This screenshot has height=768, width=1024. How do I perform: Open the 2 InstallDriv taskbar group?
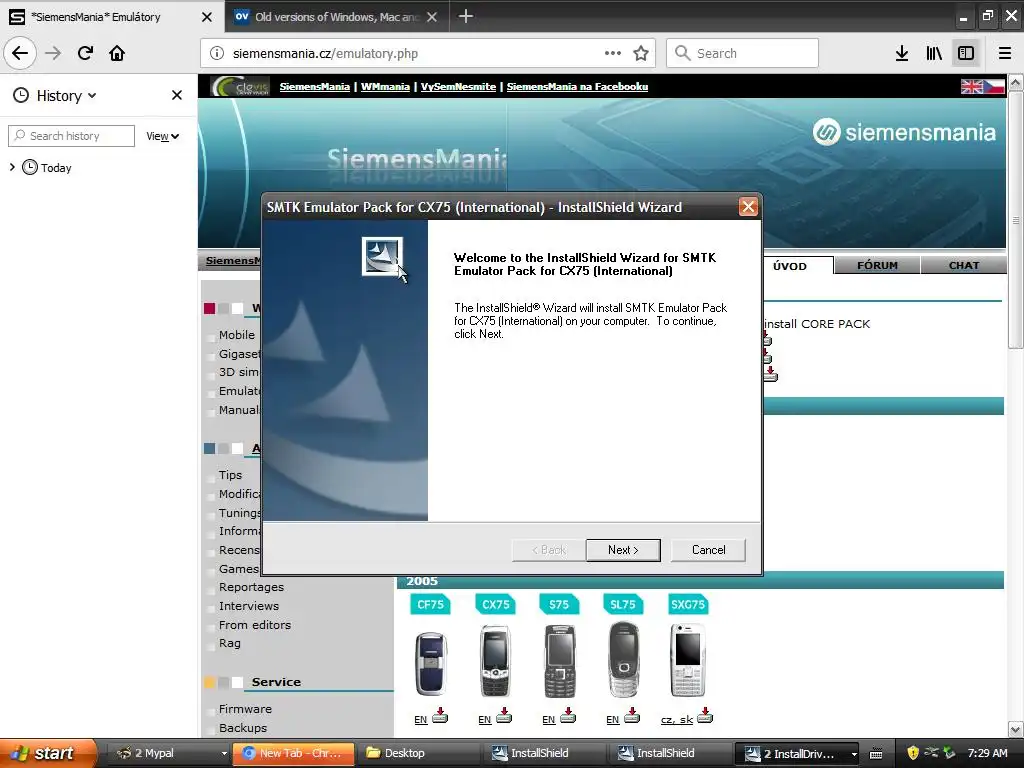[799, 753]
